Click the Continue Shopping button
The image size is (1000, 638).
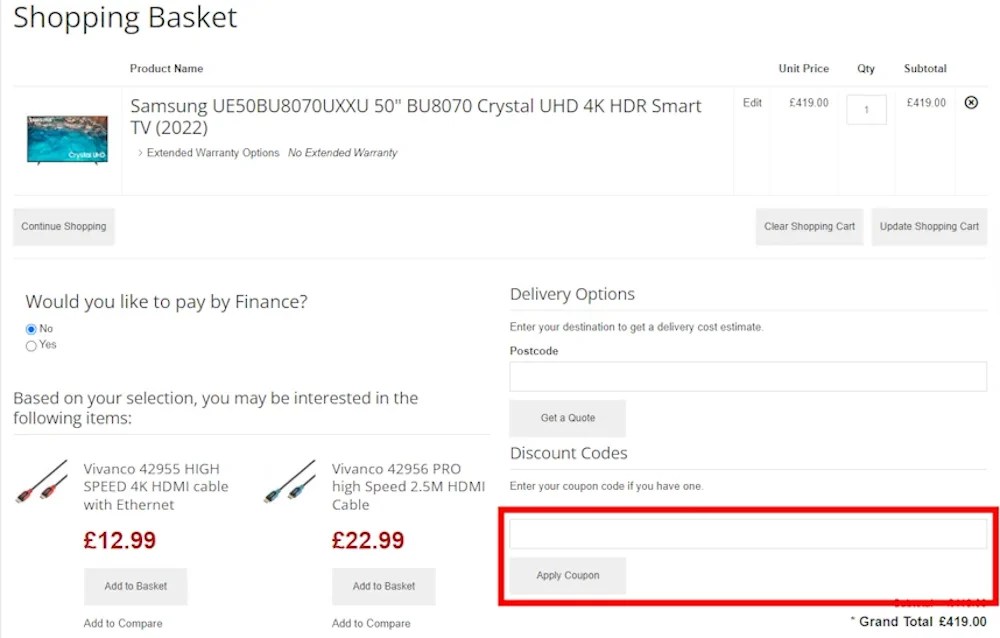coord(63,226)
